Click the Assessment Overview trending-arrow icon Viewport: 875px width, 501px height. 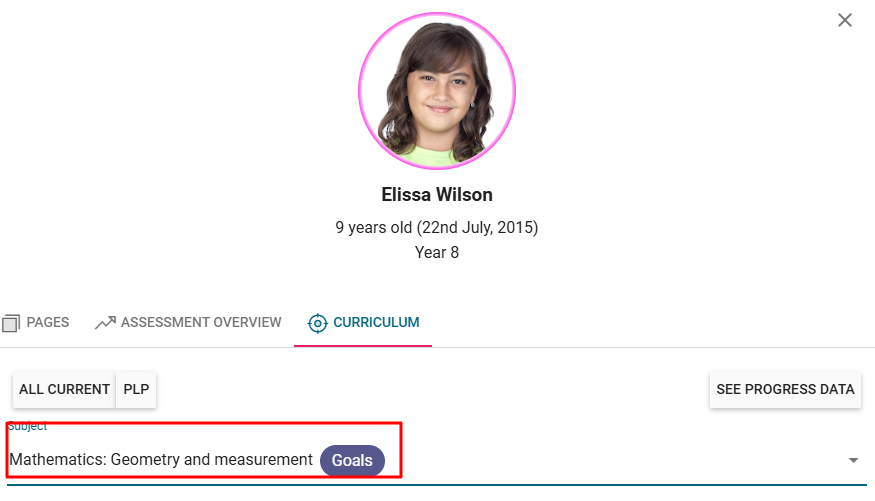(x=105, y=323)
